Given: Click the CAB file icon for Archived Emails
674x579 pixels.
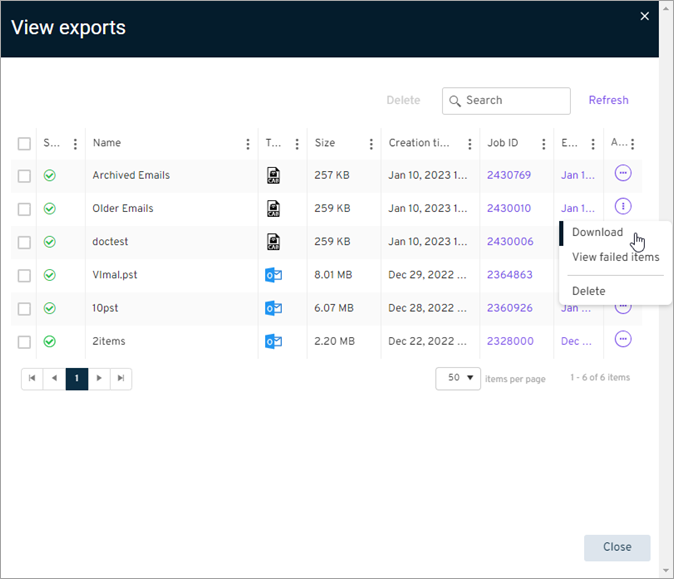Looking at the screenshot, I should (273, 175).
